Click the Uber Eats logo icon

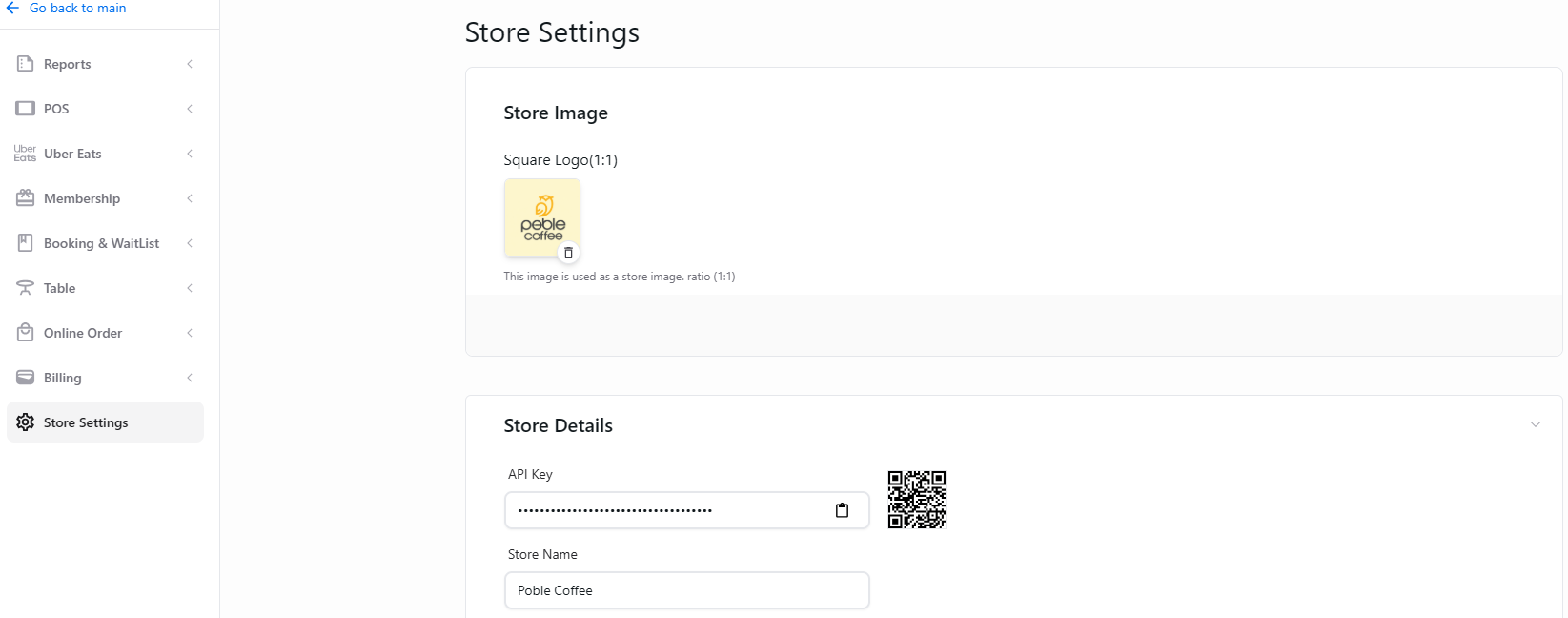(x=26, y=154)
